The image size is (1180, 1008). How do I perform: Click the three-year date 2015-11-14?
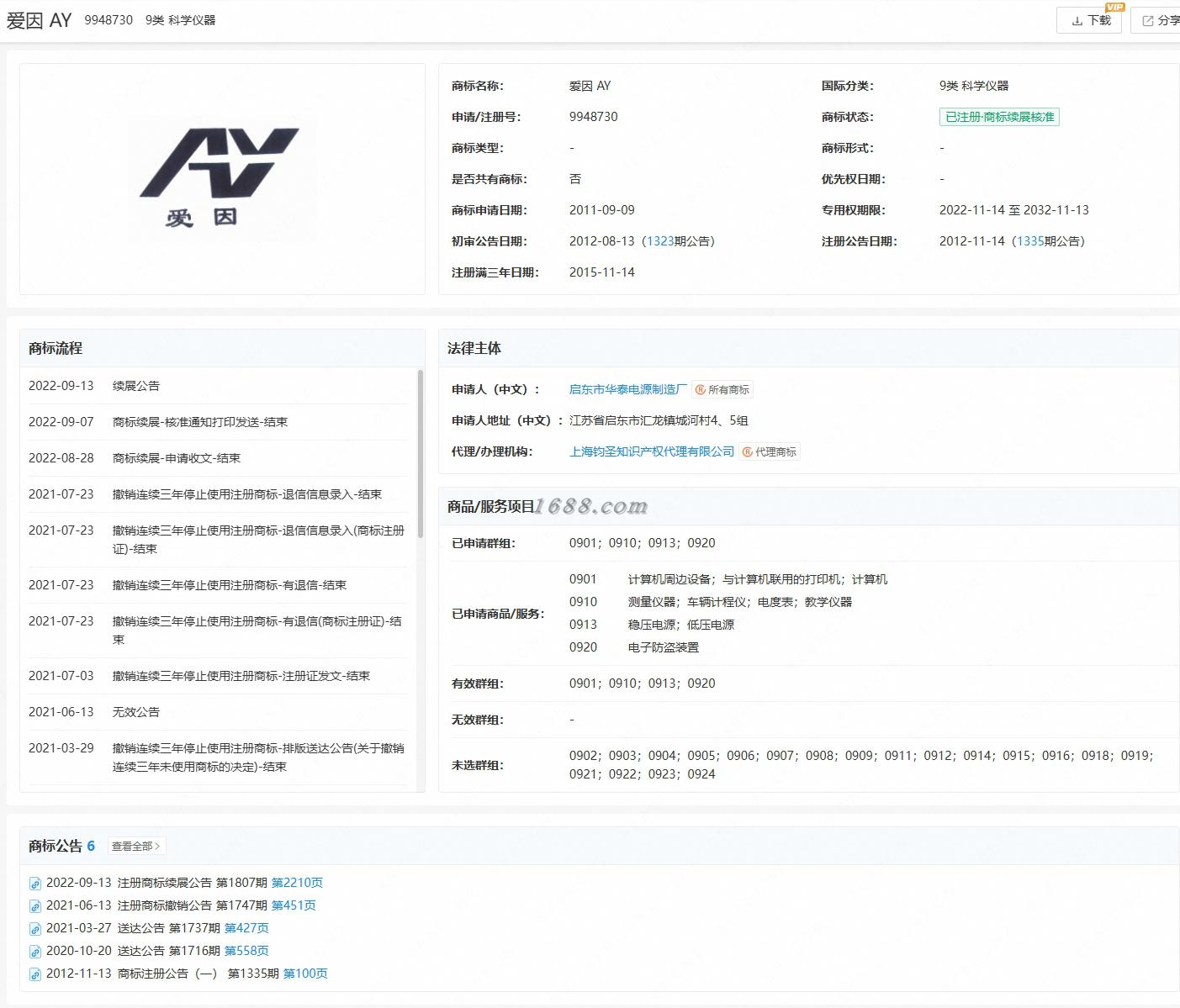coord(602,272)
